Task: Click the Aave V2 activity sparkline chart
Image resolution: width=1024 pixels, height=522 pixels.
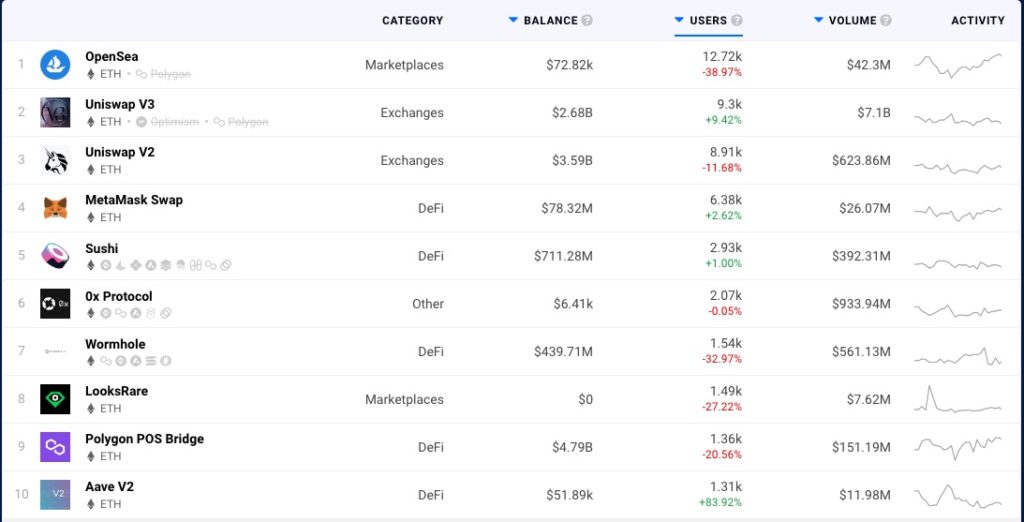Action: 957,495
